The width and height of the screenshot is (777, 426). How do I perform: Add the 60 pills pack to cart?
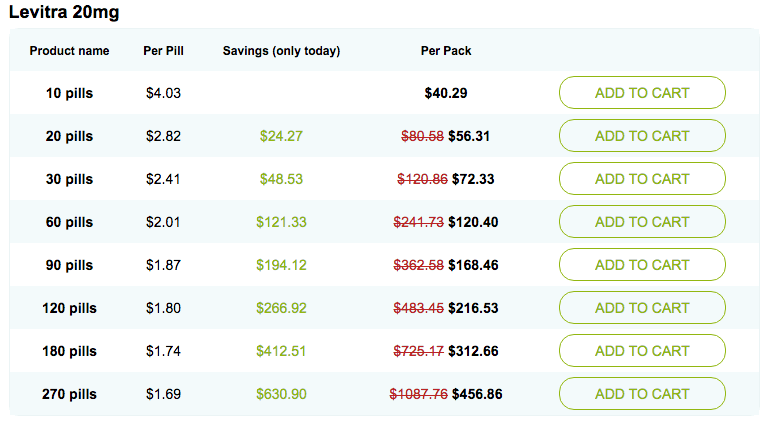(642, 222)
